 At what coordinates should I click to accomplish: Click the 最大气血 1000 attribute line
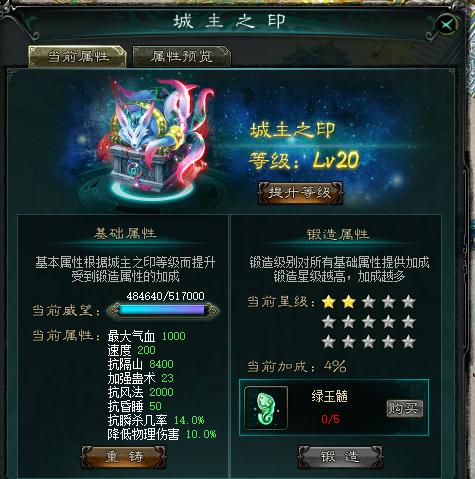click(x=147, y=336)
